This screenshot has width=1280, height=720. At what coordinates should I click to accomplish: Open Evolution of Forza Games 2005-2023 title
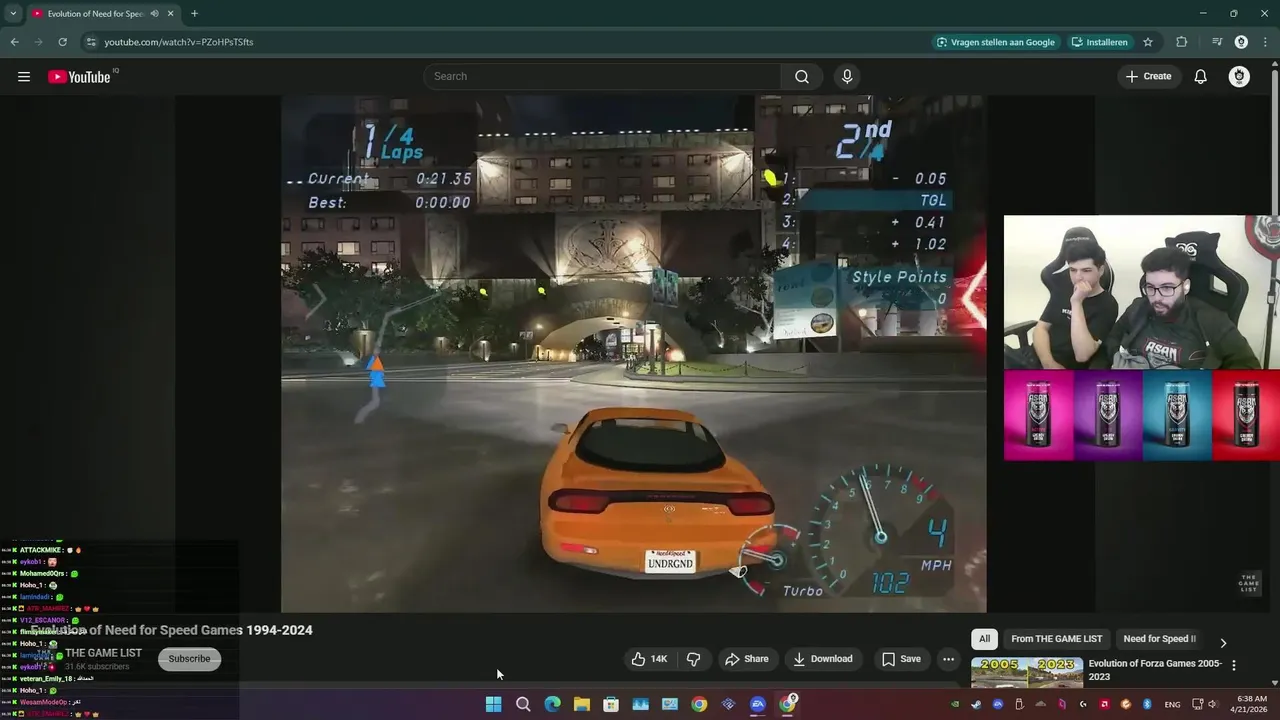(x=1155, y=670)
